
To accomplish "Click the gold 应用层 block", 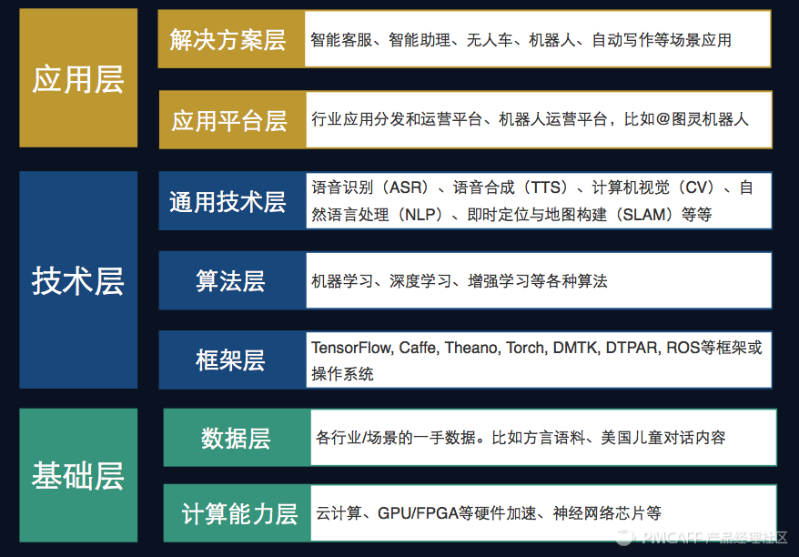I will pos(78,77).
